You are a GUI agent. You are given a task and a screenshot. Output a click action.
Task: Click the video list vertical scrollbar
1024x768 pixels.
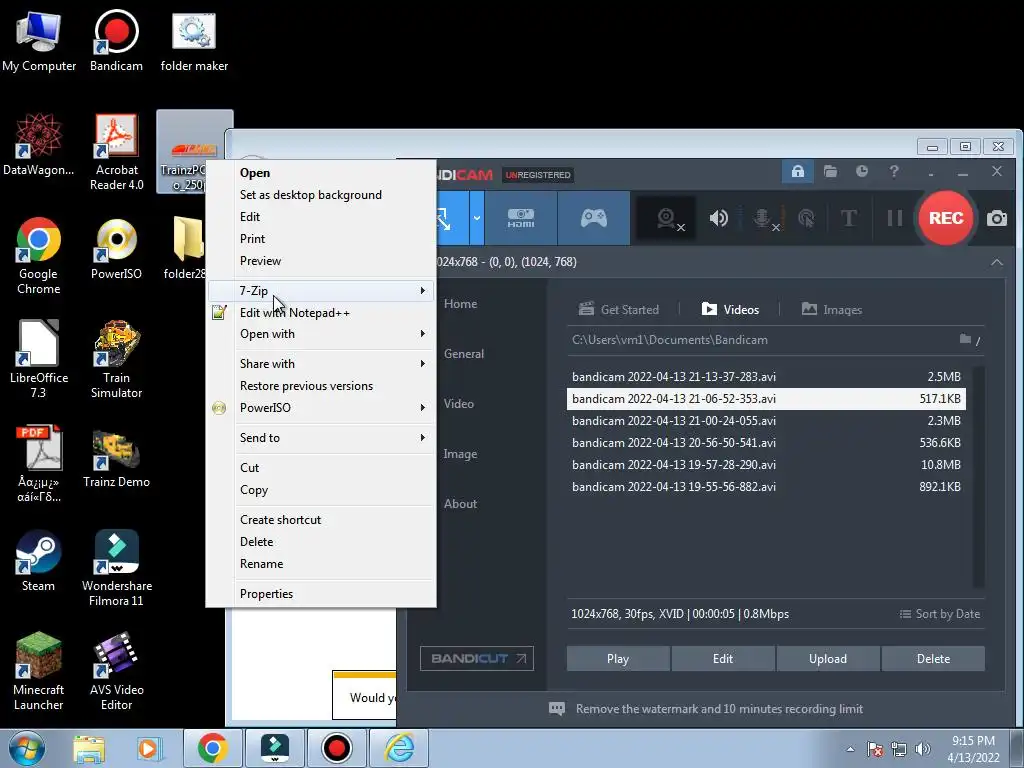978,477
